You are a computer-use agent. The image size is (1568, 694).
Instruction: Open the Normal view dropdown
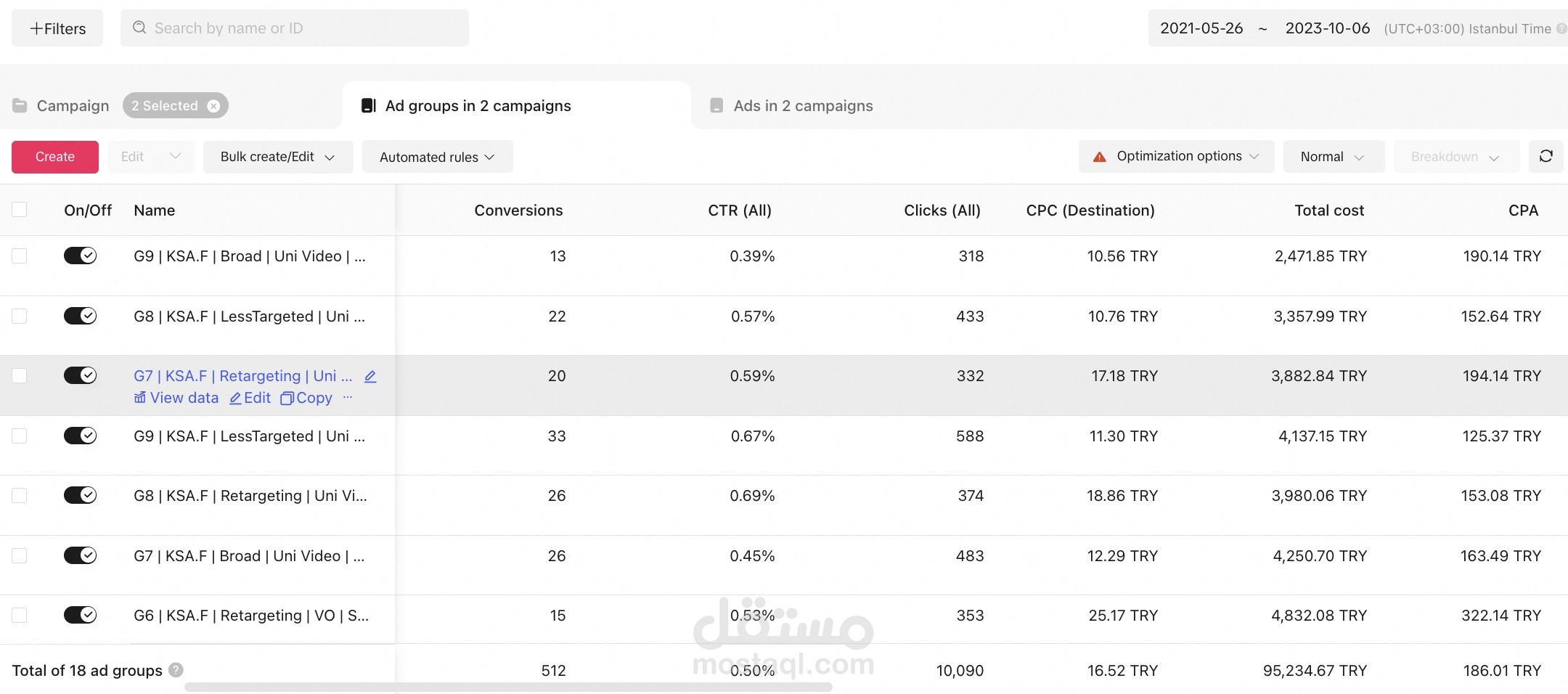point(1334,156)
